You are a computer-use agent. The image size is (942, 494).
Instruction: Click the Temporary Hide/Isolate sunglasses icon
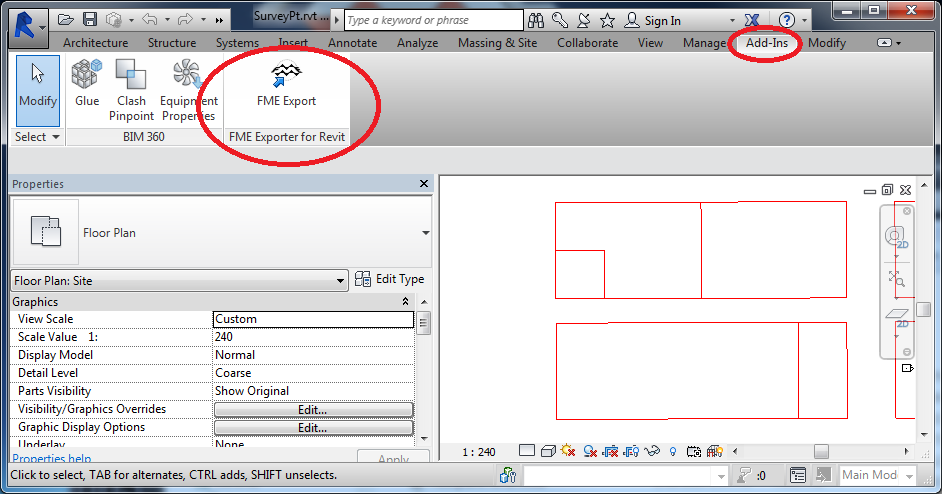(x=652, y=451)
